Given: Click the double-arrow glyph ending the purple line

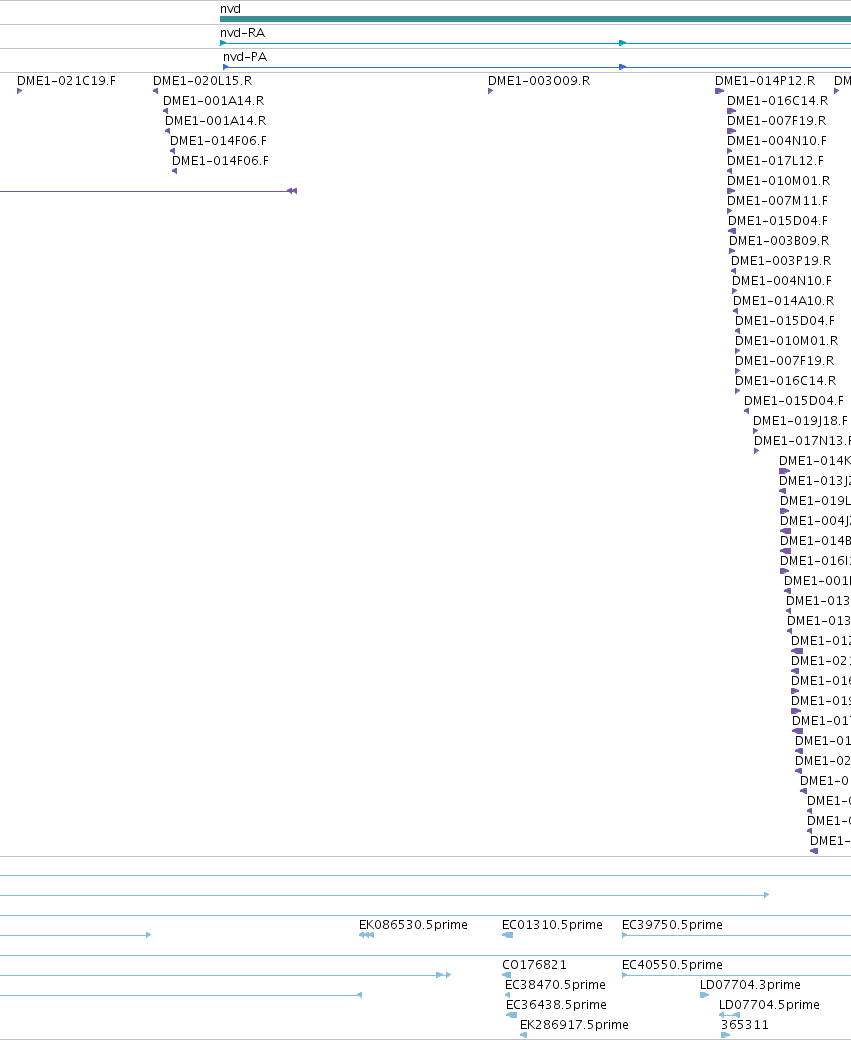Looking at the screenshot, I should [x=292, y=191].
